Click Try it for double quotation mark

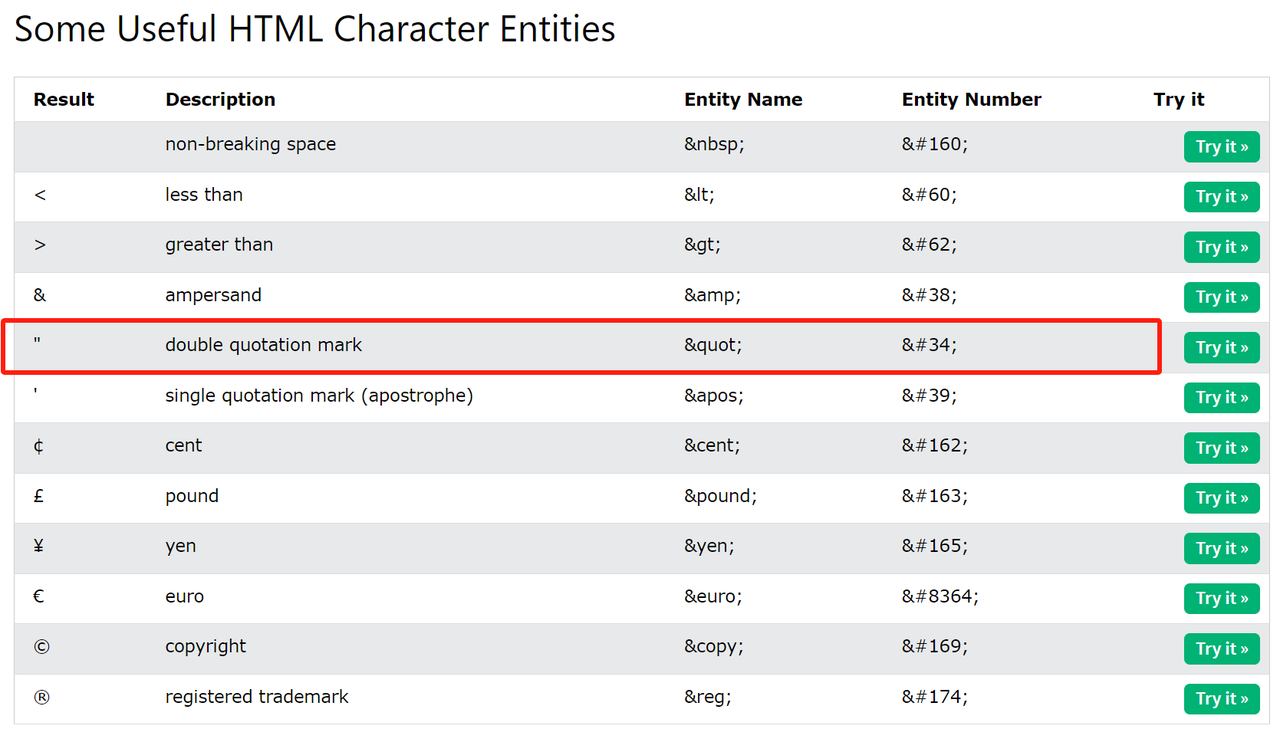(1221, 348)
